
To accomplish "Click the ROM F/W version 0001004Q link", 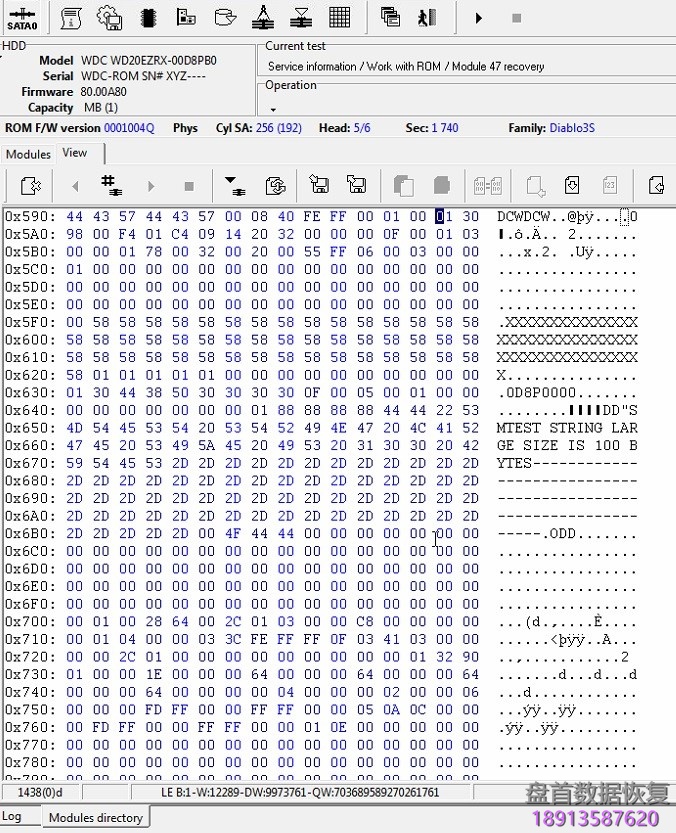I will pyautogui.click(x=129, y=128).
